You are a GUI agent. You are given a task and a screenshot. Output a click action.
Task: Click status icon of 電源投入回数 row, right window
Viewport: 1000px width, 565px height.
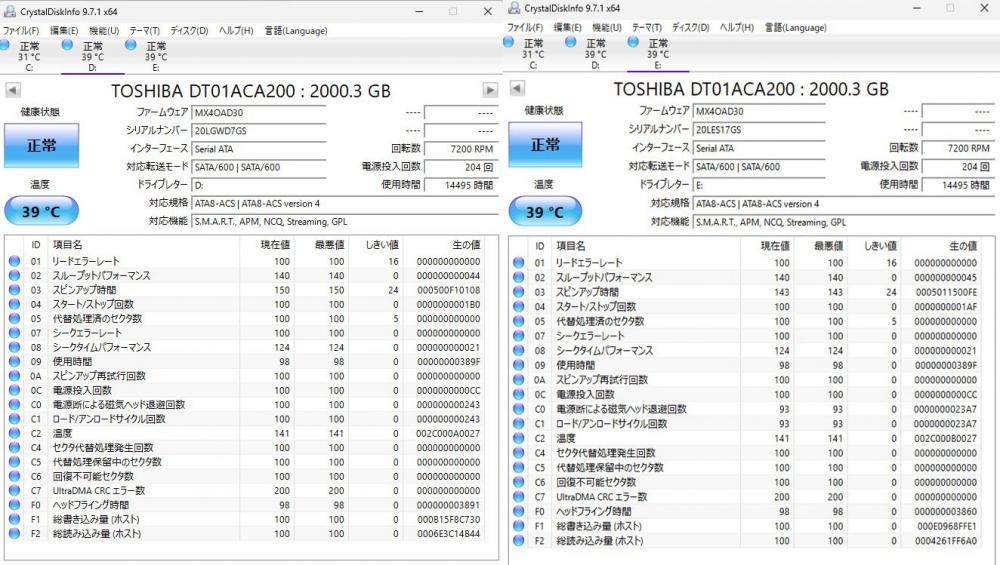click(518, 395)
